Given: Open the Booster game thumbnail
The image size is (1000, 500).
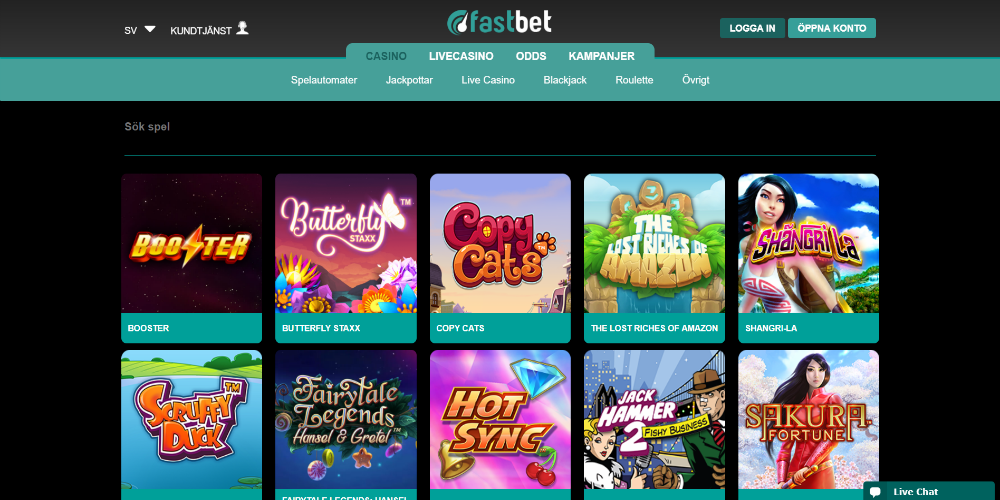Looking at the screenshot, I should [191, 244].
